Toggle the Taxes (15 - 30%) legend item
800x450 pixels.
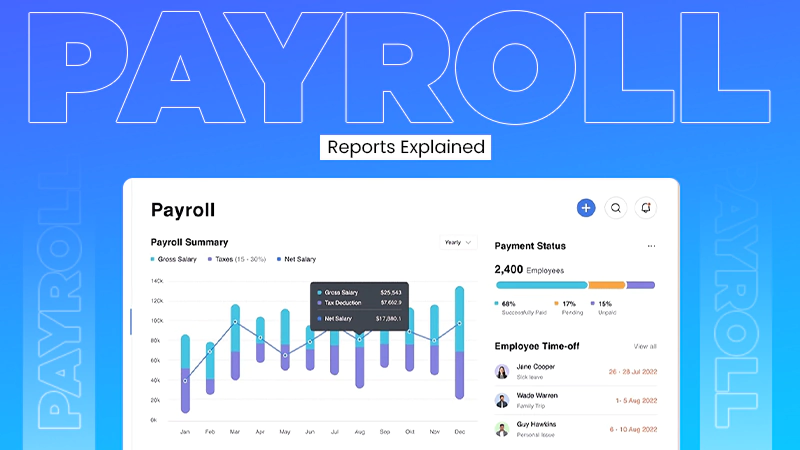click(237, 259)
